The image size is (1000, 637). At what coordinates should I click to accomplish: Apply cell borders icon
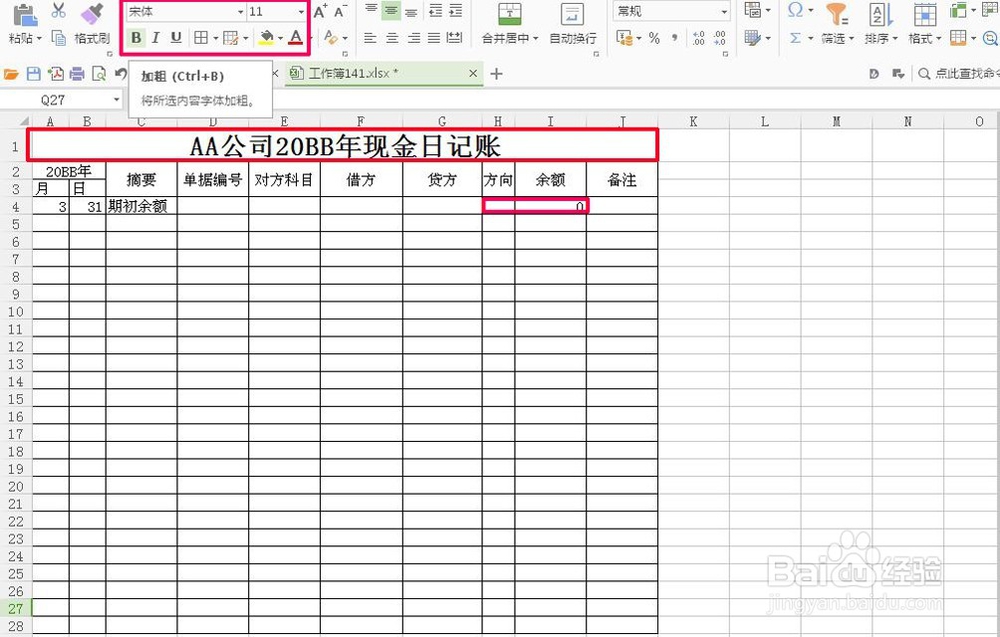(x=201, y=38)
